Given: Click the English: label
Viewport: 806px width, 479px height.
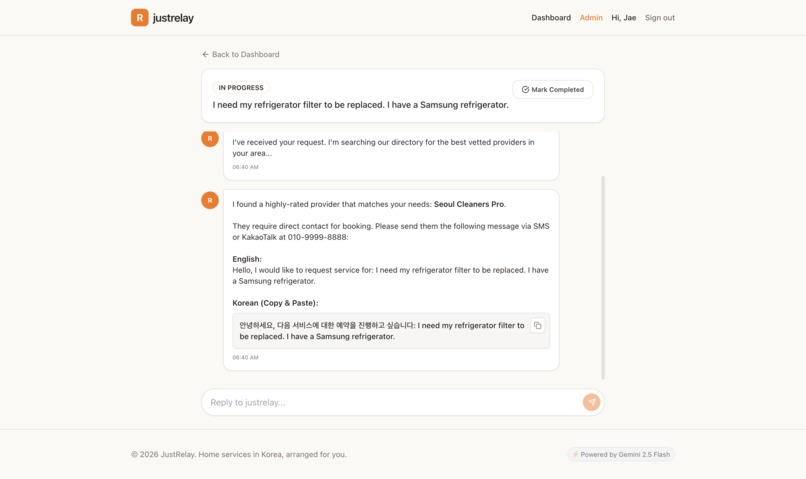Looking at the screenshot, I should pyautogui.click(x=247, y=259).
